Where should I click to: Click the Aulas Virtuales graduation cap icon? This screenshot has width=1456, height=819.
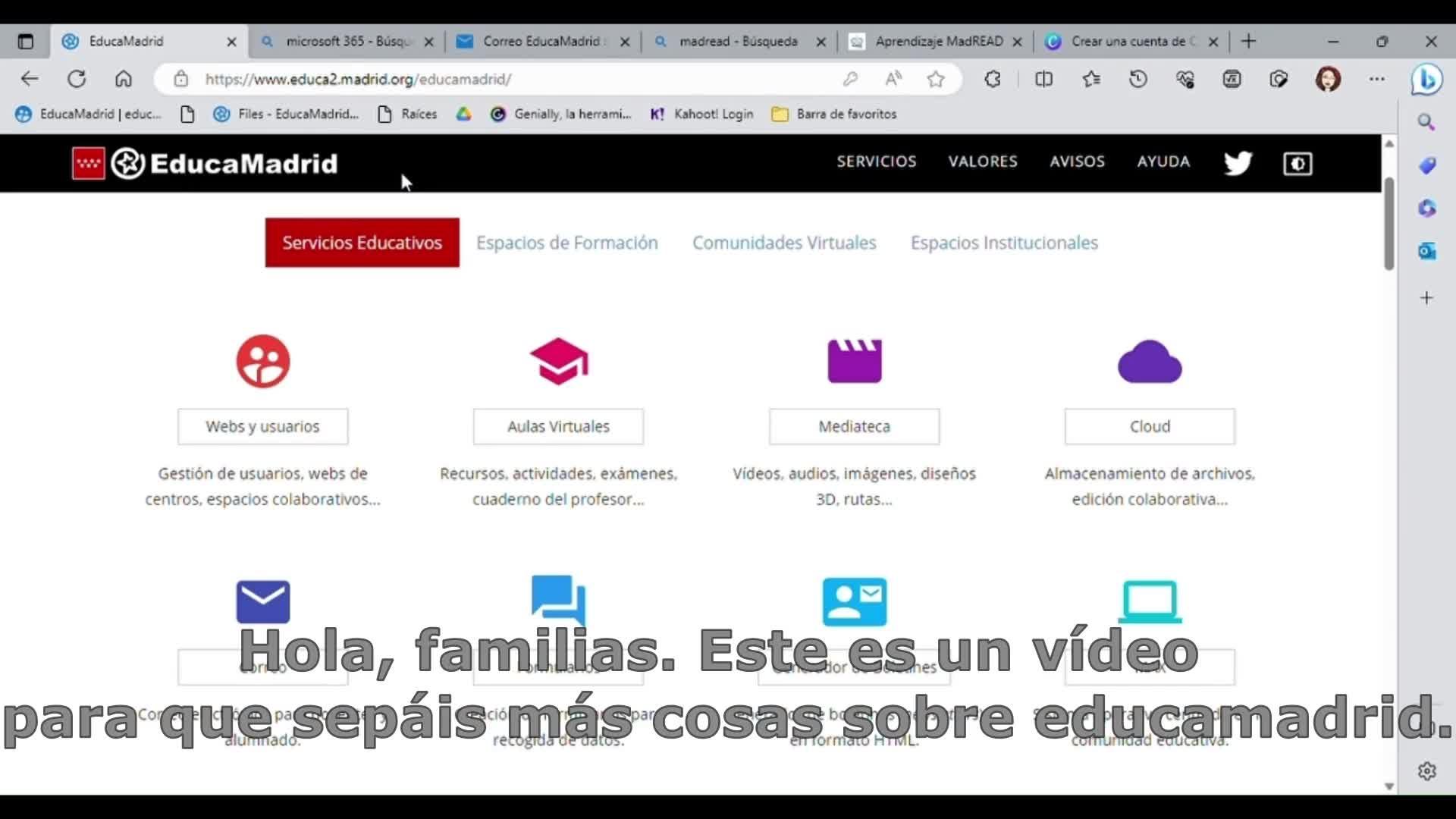(x=559, y=361)
